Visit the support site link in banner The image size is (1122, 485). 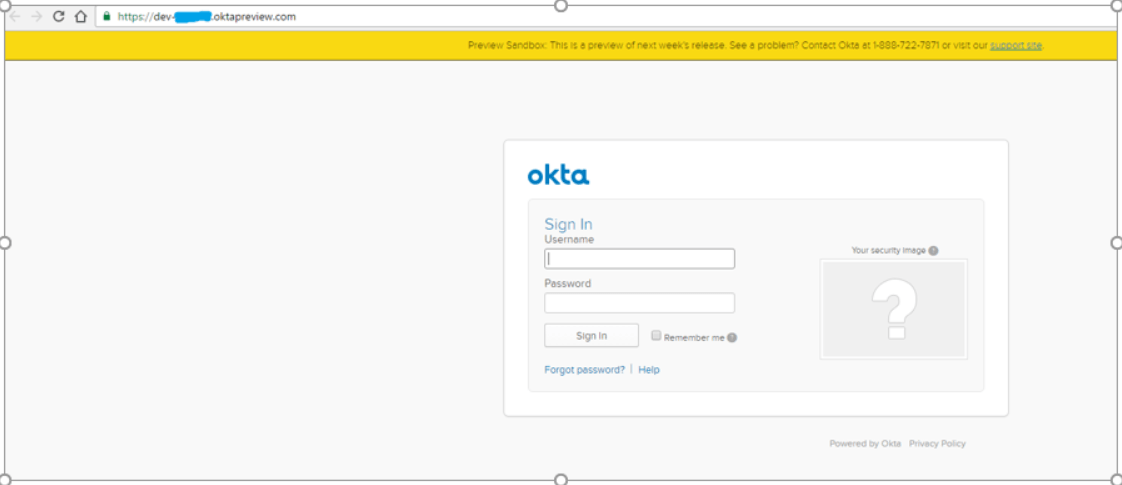pyautogui.click(x=1015, y=45)
